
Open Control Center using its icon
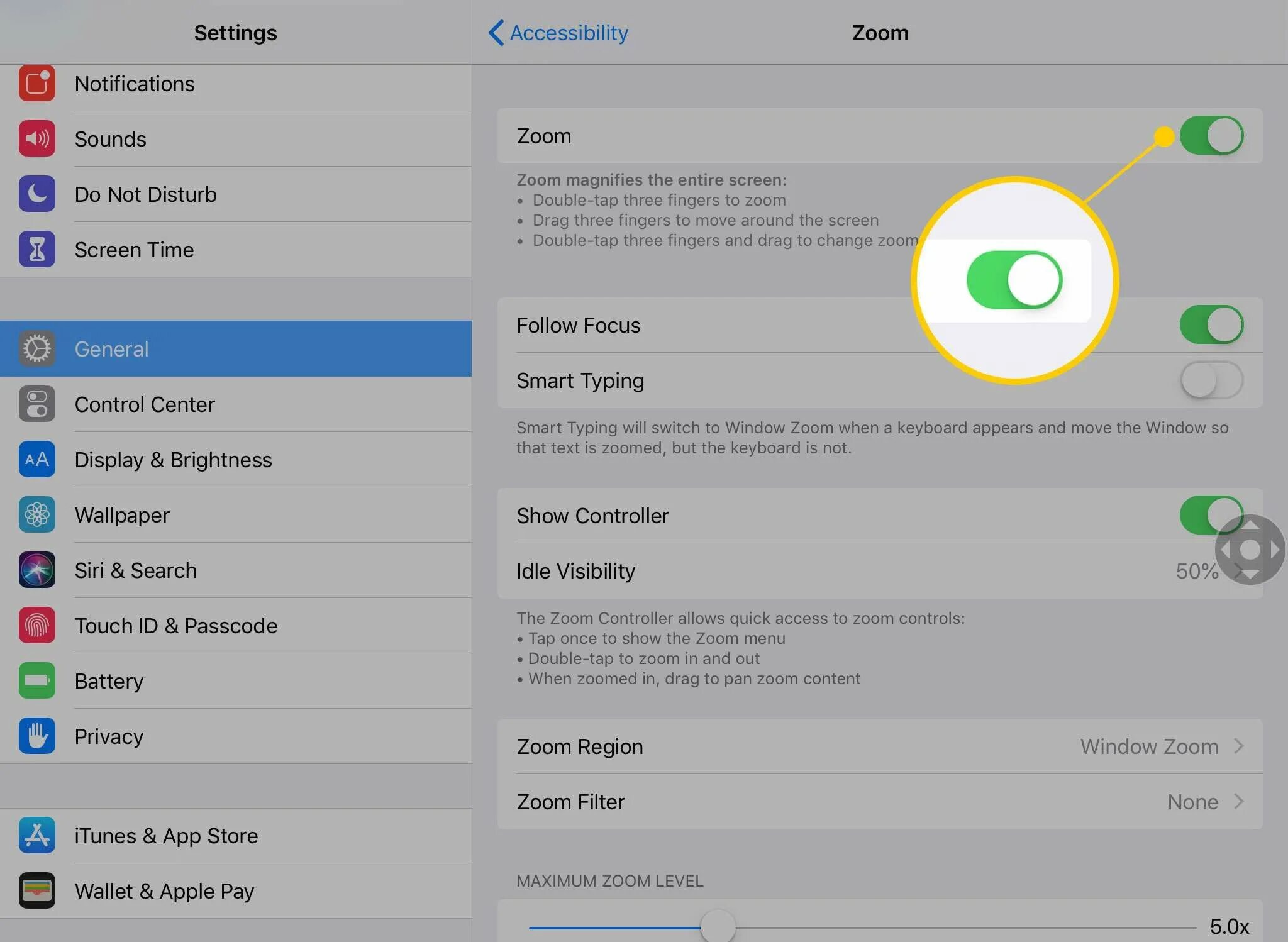37,404
